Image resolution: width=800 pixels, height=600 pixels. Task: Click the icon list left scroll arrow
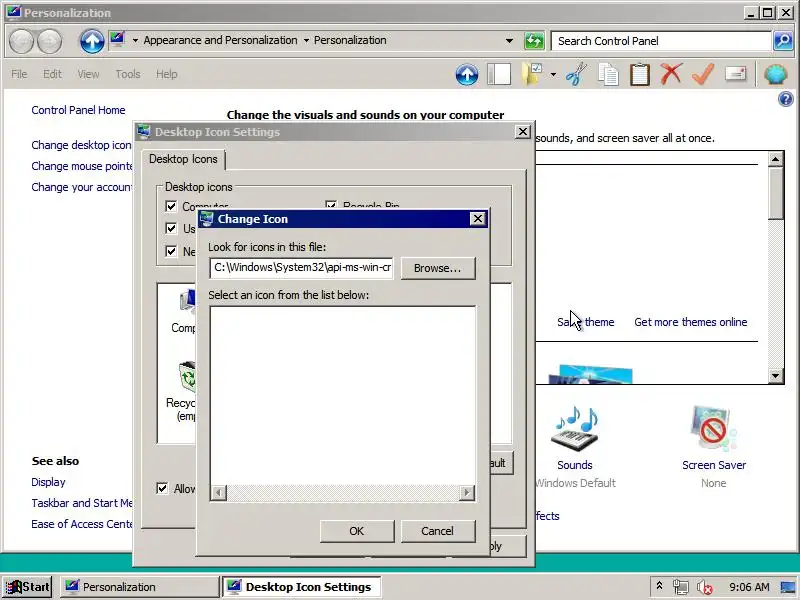219,493
